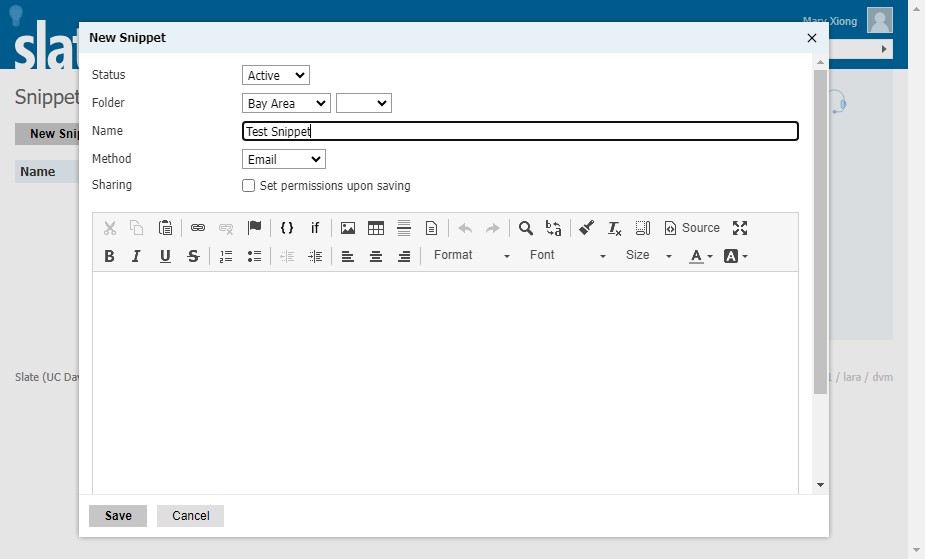Click the Name input field

(520, 131)
